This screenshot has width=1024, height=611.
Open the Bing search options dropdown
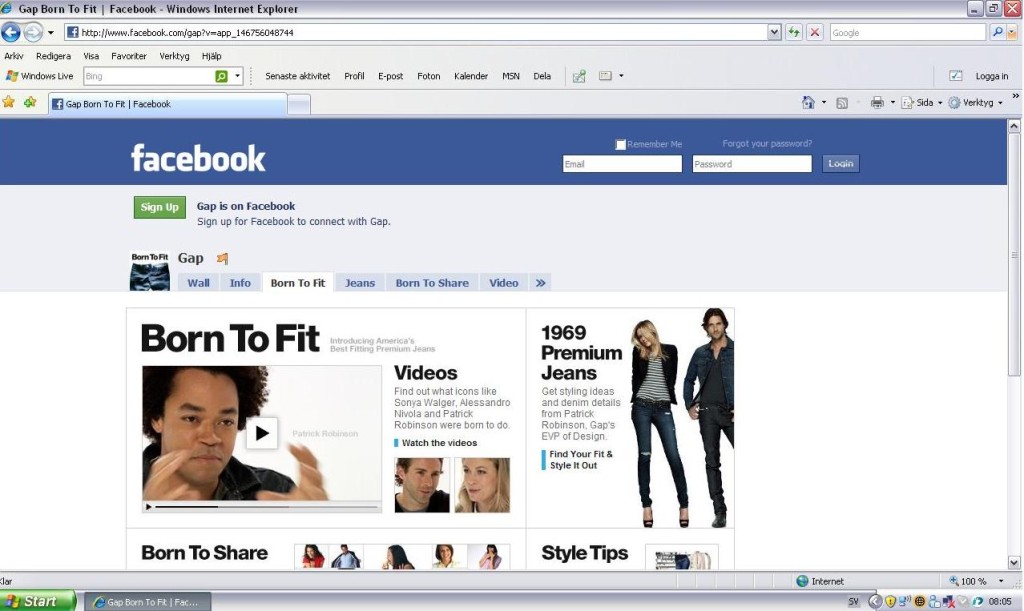pyautogui.click(x=237, y=76)
